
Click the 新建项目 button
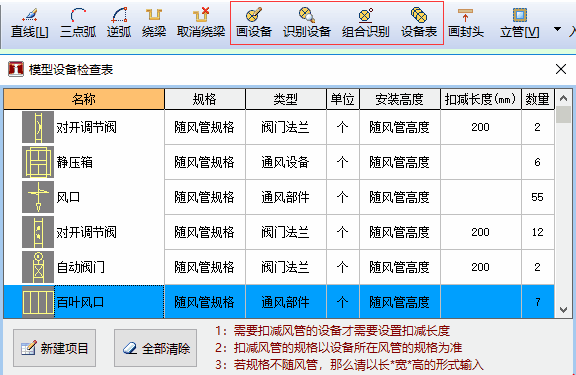[54, 348]
